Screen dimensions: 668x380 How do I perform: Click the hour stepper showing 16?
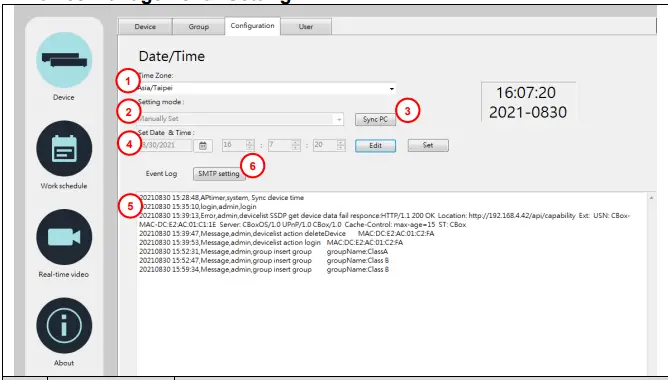238,145
